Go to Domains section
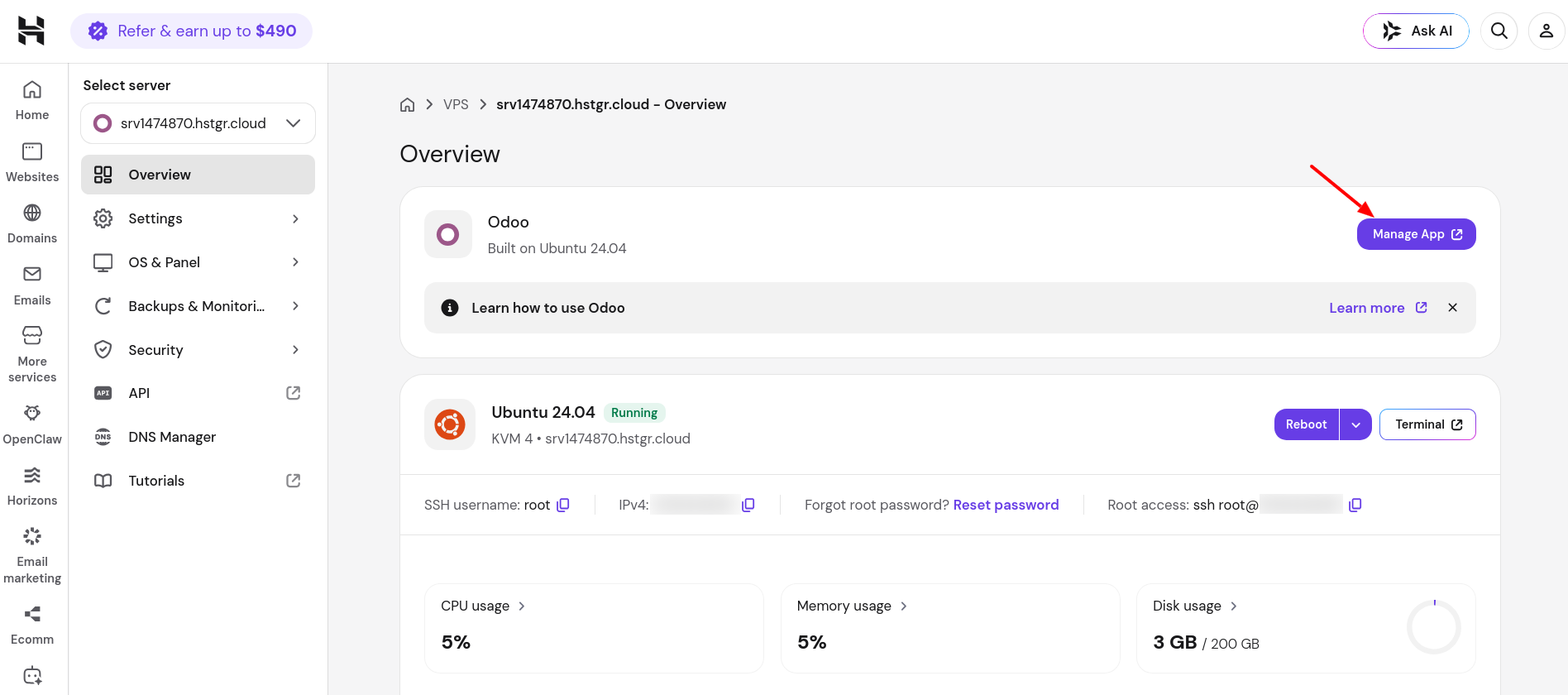 (32, 224)
